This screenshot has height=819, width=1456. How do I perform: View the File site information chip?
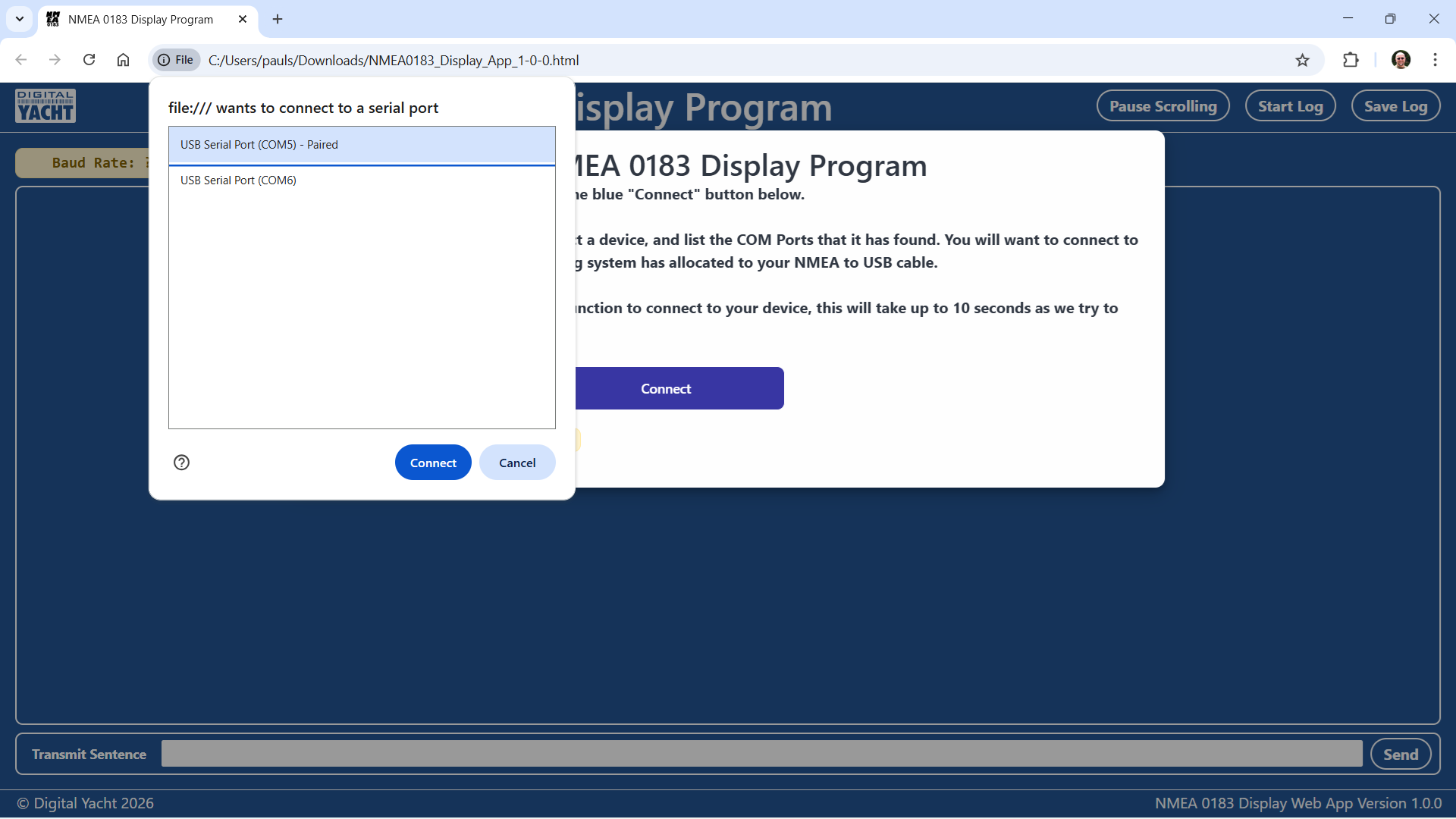click(x=175, y=60)
